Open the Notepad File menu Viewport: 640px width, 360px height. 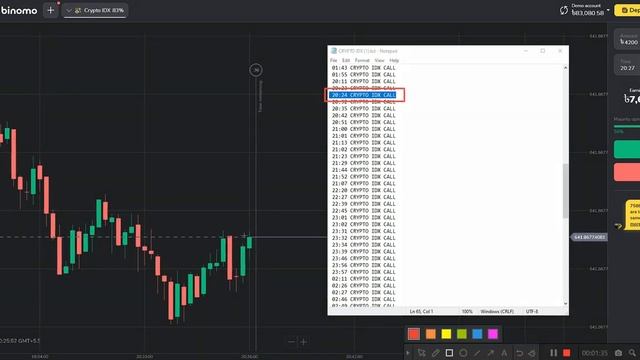click(333, 60)
